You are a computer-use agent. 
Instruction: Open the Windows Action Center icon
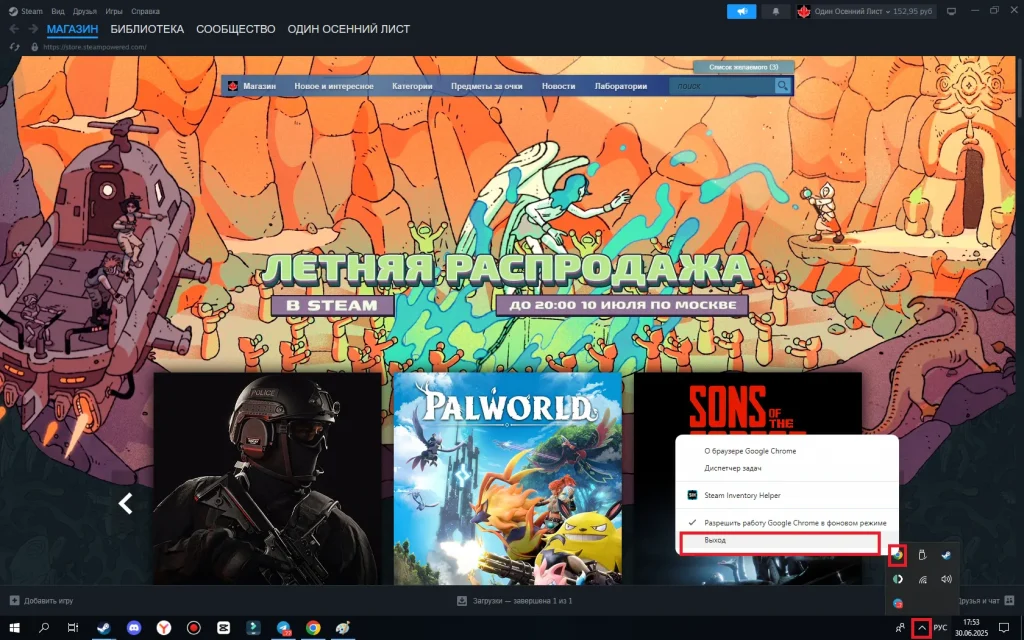click(1004, 628)
